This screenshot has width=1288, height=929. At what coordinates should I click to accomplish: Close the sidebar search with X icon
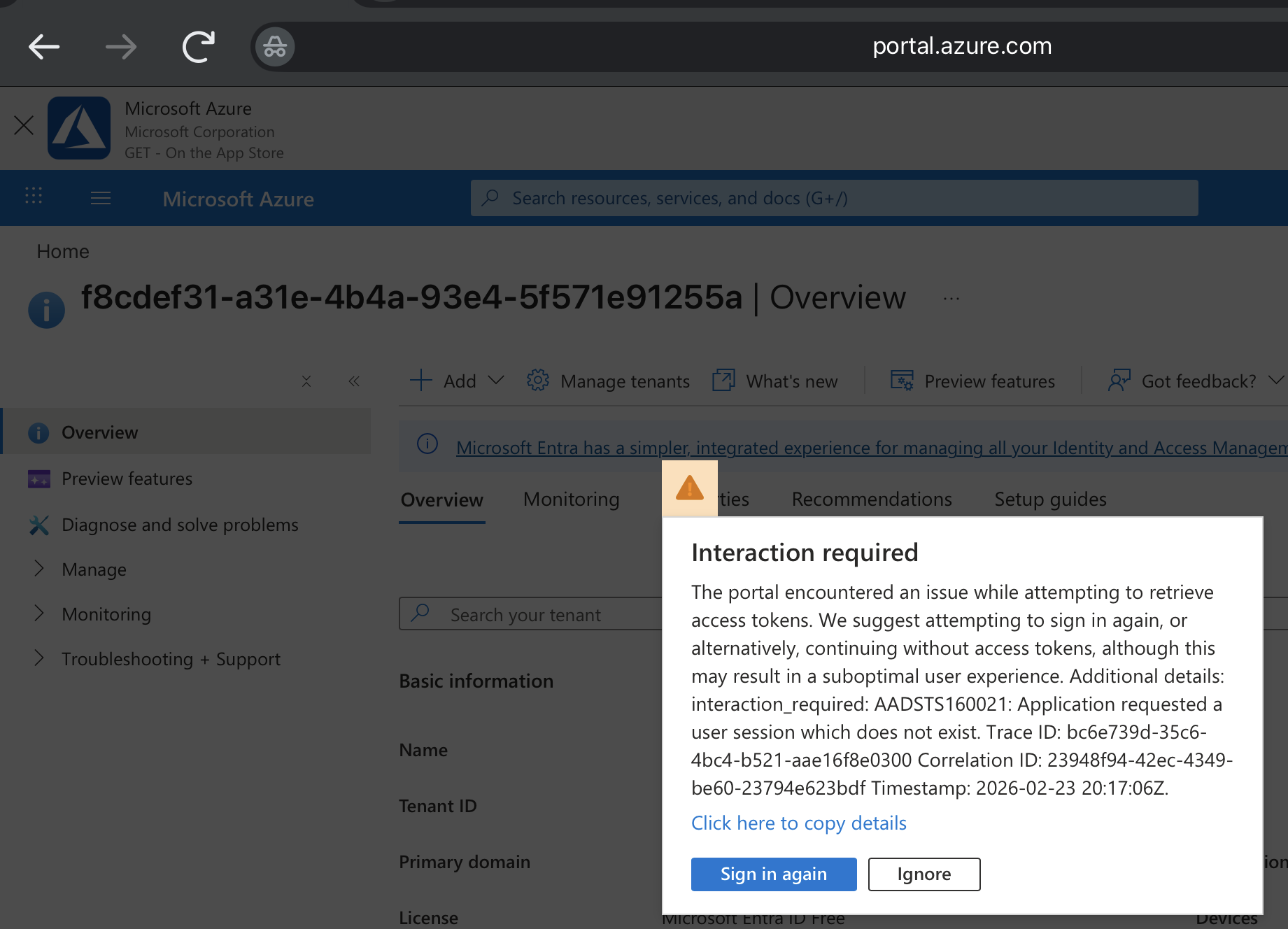[x=306, y=381]
